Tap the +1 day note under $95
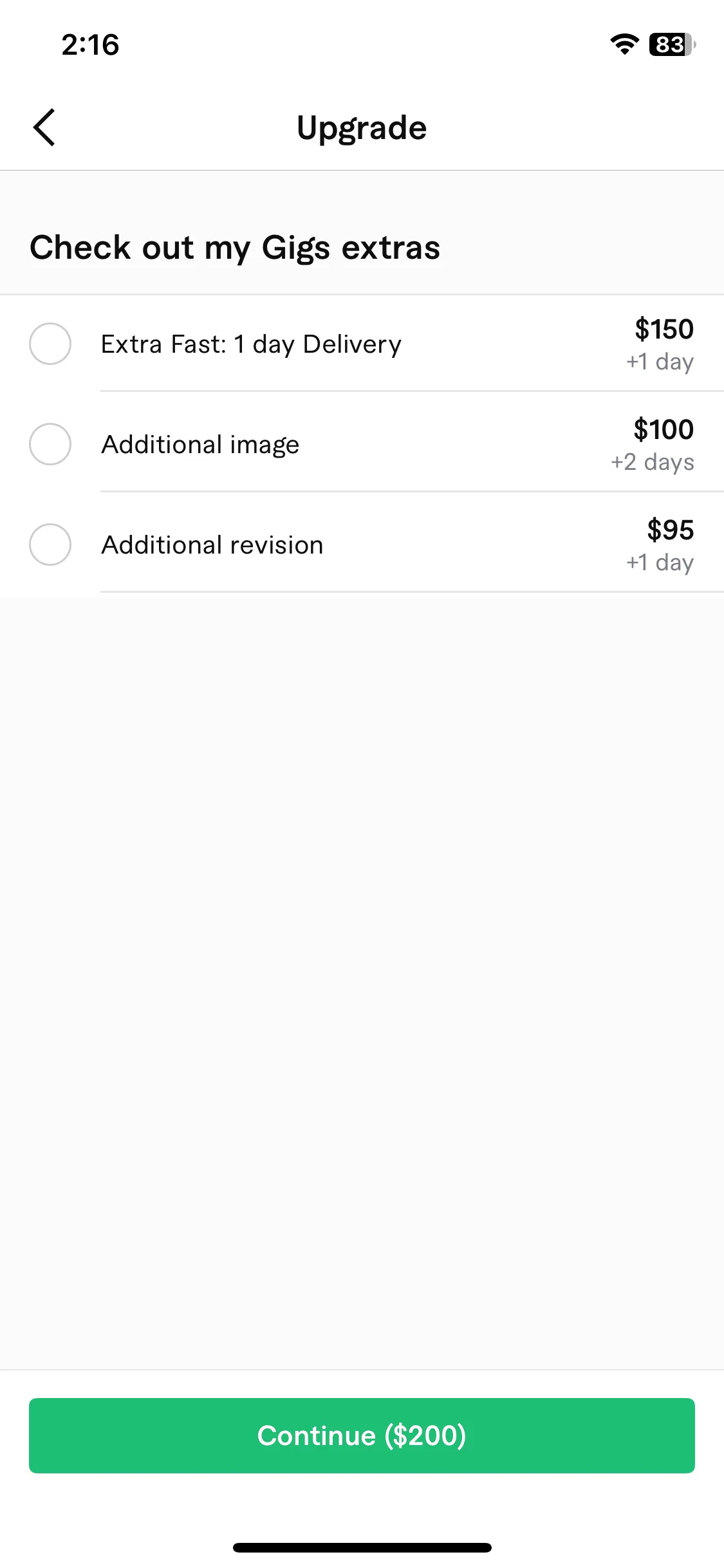This screenshot has height=1568, width=724. pos(660,563)
